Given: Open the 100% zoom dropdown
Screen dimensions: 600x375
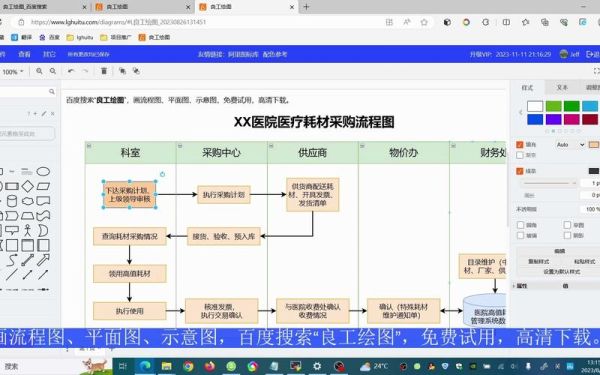Looking at the screenshot, I should [13, 72].
